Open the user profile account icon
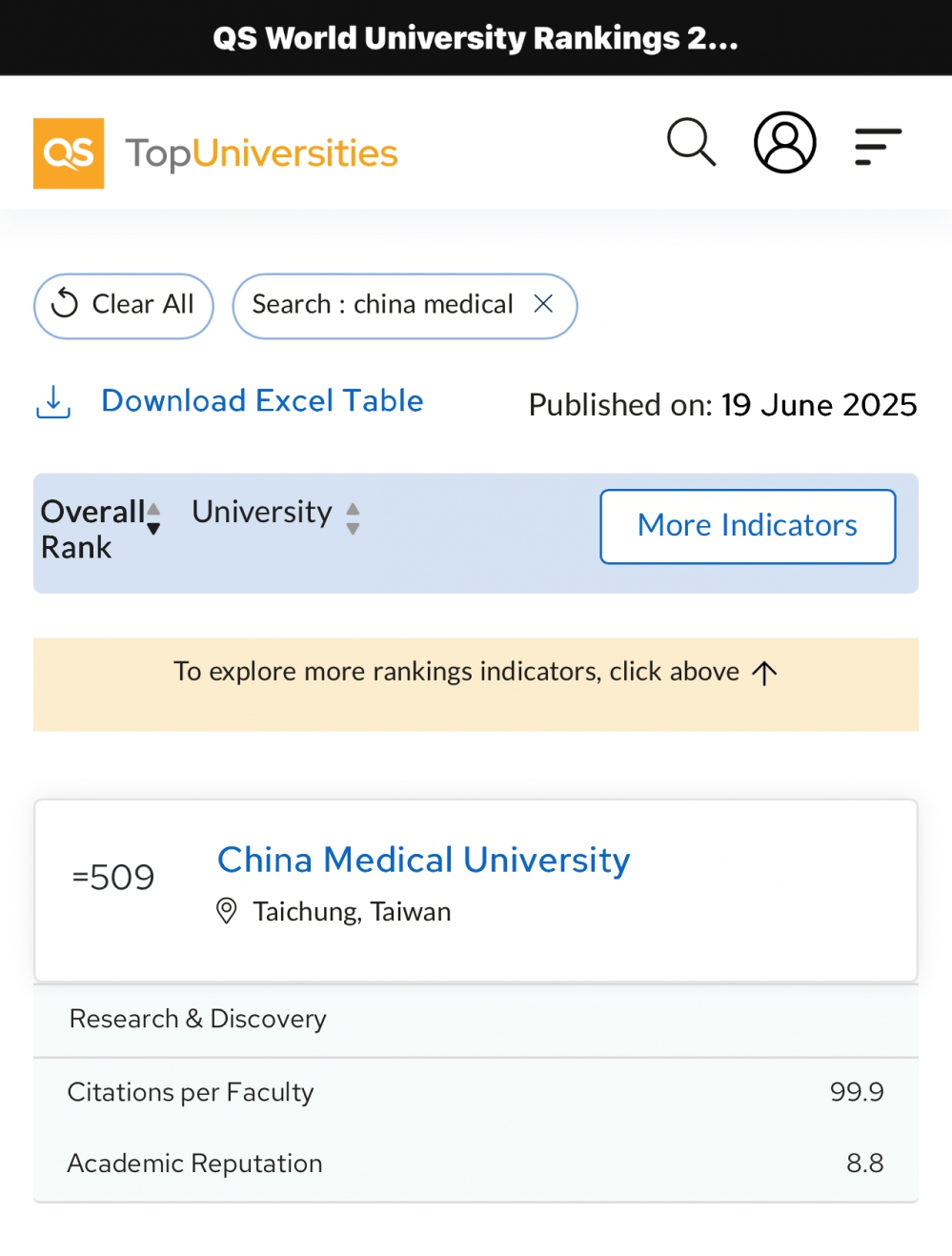This screenshot has width=952, height=1256. 784,143
